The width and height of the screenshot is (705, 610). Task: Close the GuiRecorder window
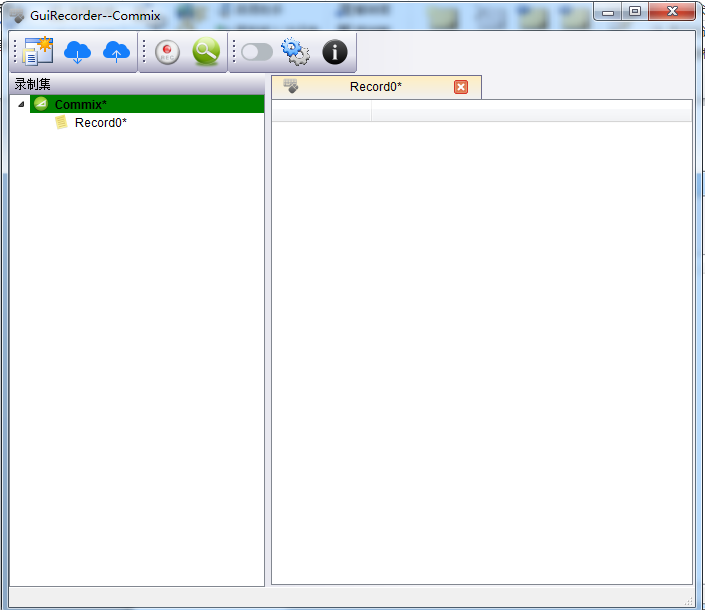pyautogui.click(x=672, y=12)
